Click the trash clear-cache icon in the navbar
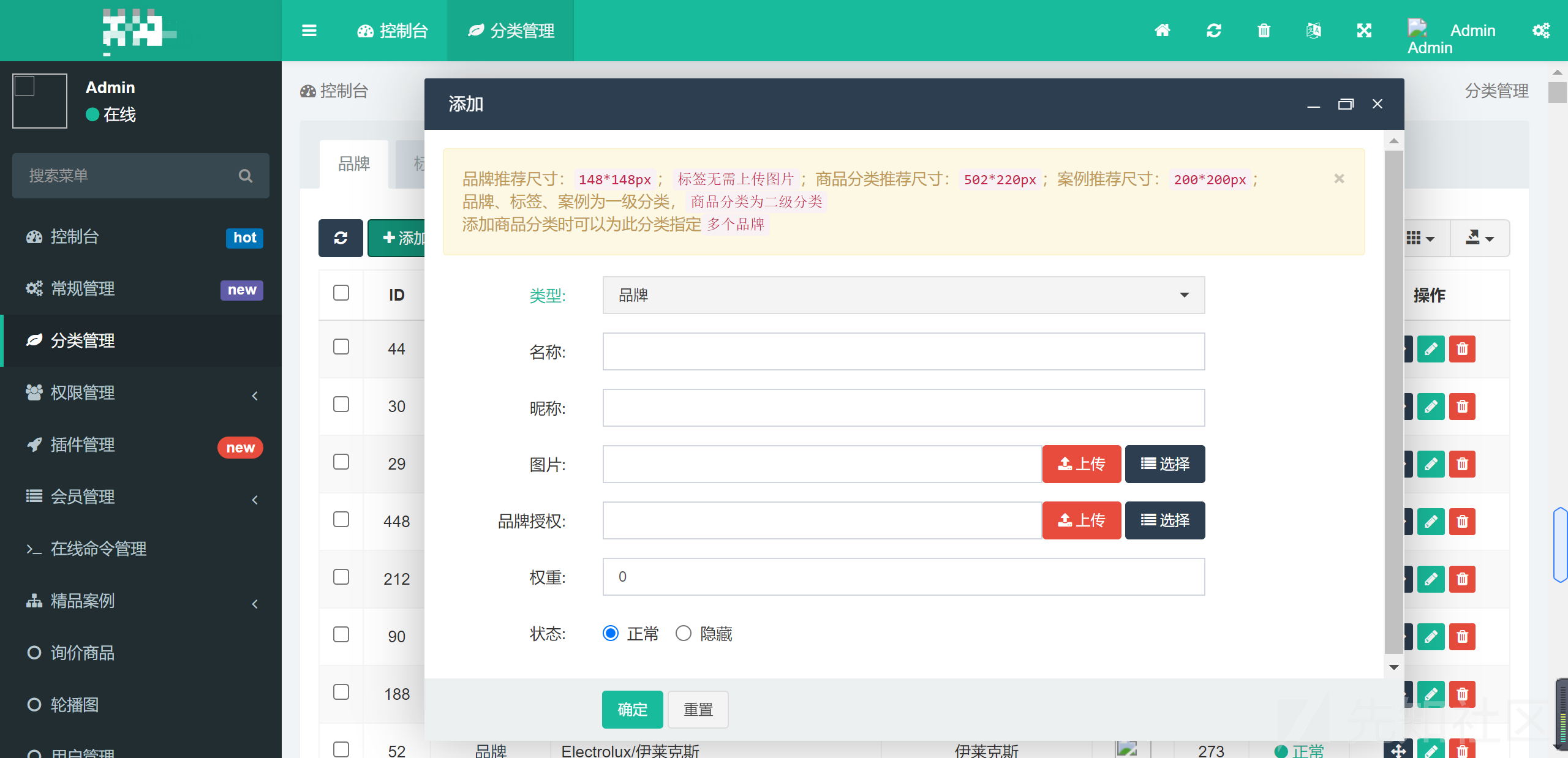Image resolution: width=1568 pixels, height=758 pixels. pos(1264,30)
